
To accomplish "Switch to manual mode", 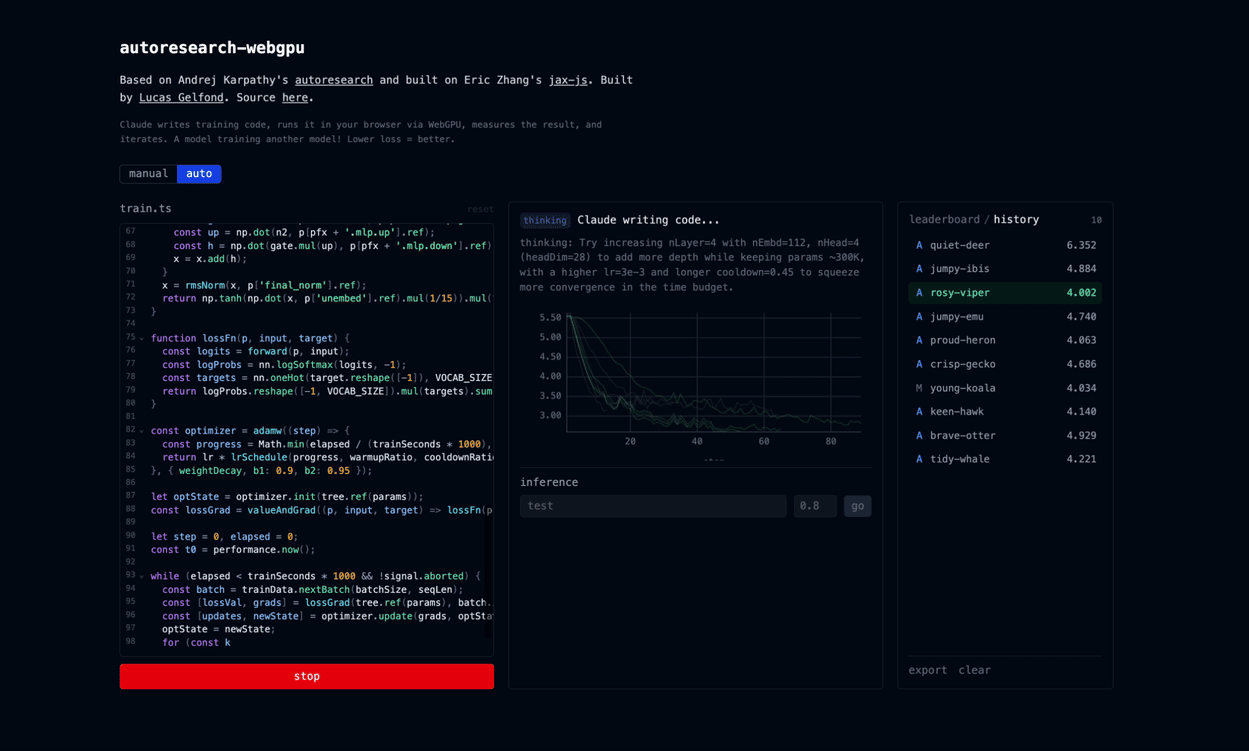I will coord(148,174).
